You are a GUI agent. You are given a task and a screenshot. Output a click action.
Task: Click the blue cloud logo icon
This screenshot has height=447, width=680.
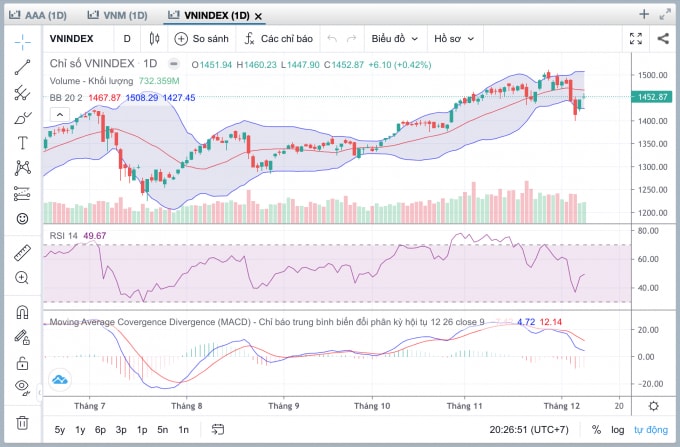tap(60, 380)
